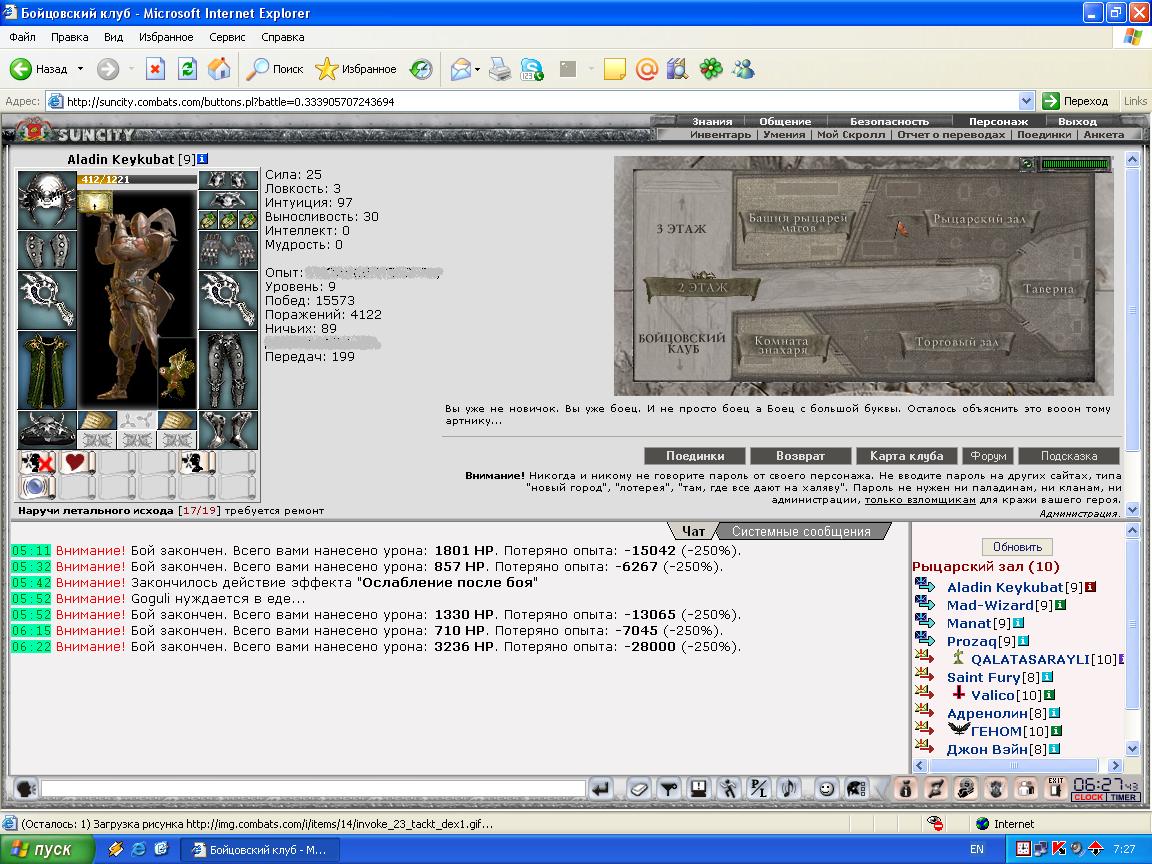1152x864 pixels.
Task: Click the smiley emoticon icon in chat bar
Action: pyautogui.click(x=826, y=789)
